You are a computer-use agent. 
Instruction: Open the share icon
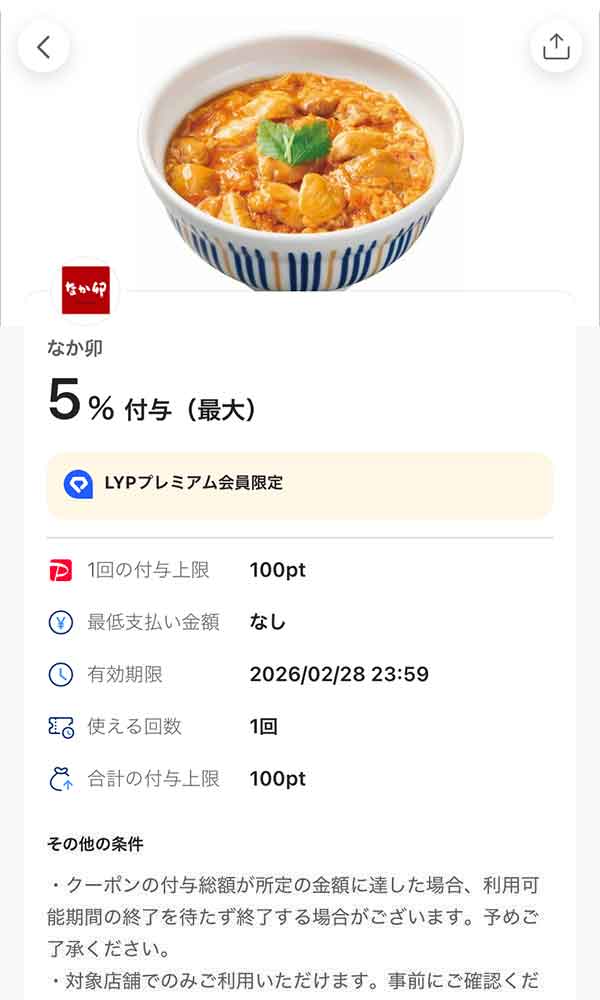(x=557, y=46)
